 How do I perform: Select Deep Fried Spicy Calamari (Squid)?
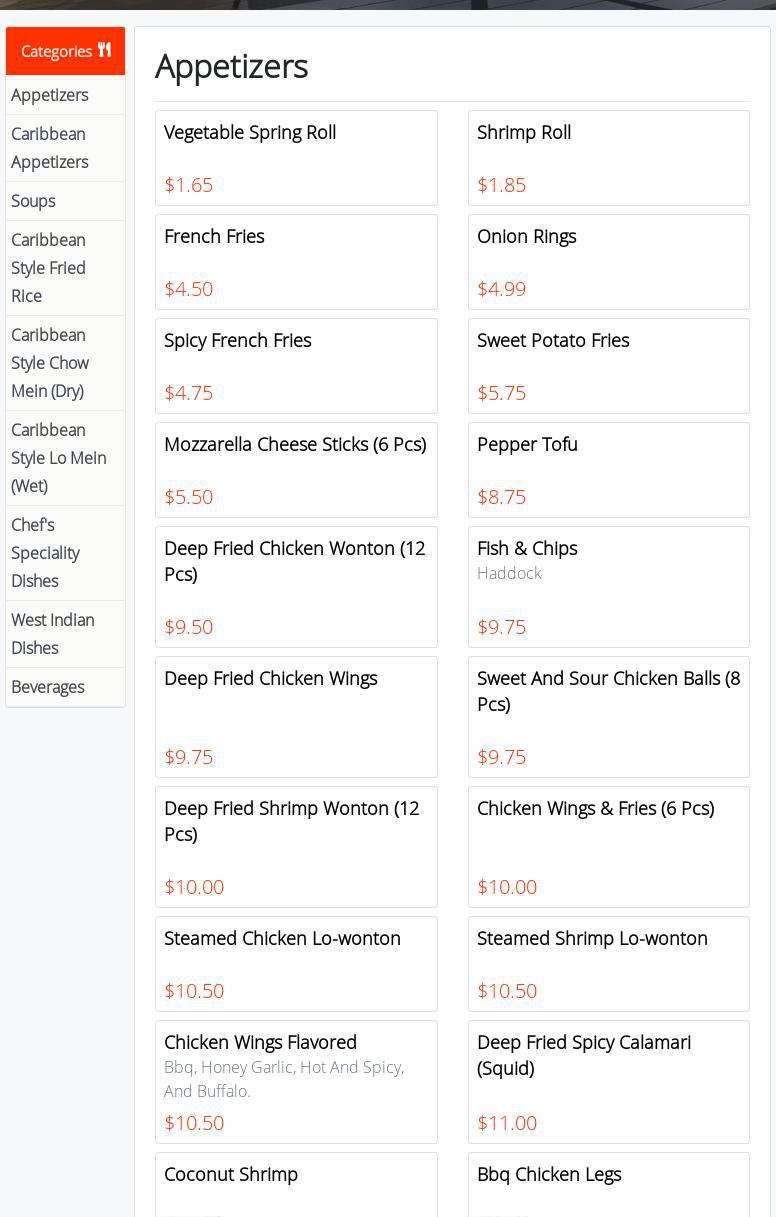(608, 1082)
